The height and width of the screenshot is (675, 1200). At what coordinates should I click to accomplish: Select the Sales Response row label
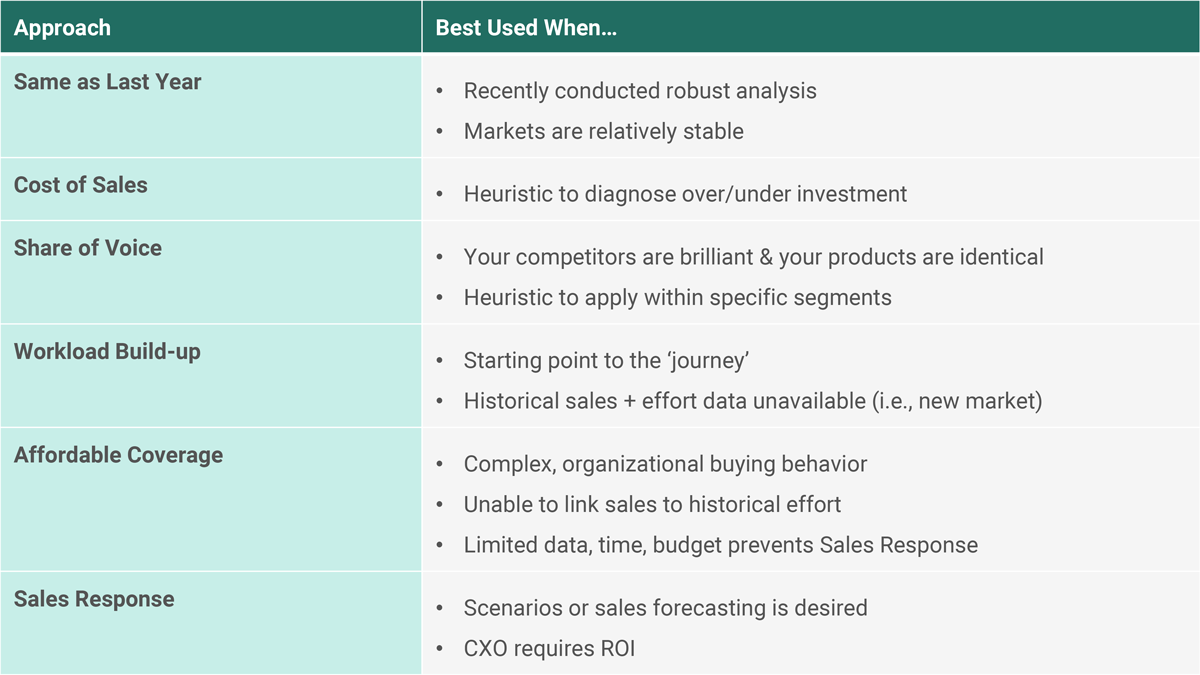coord(94,599)
